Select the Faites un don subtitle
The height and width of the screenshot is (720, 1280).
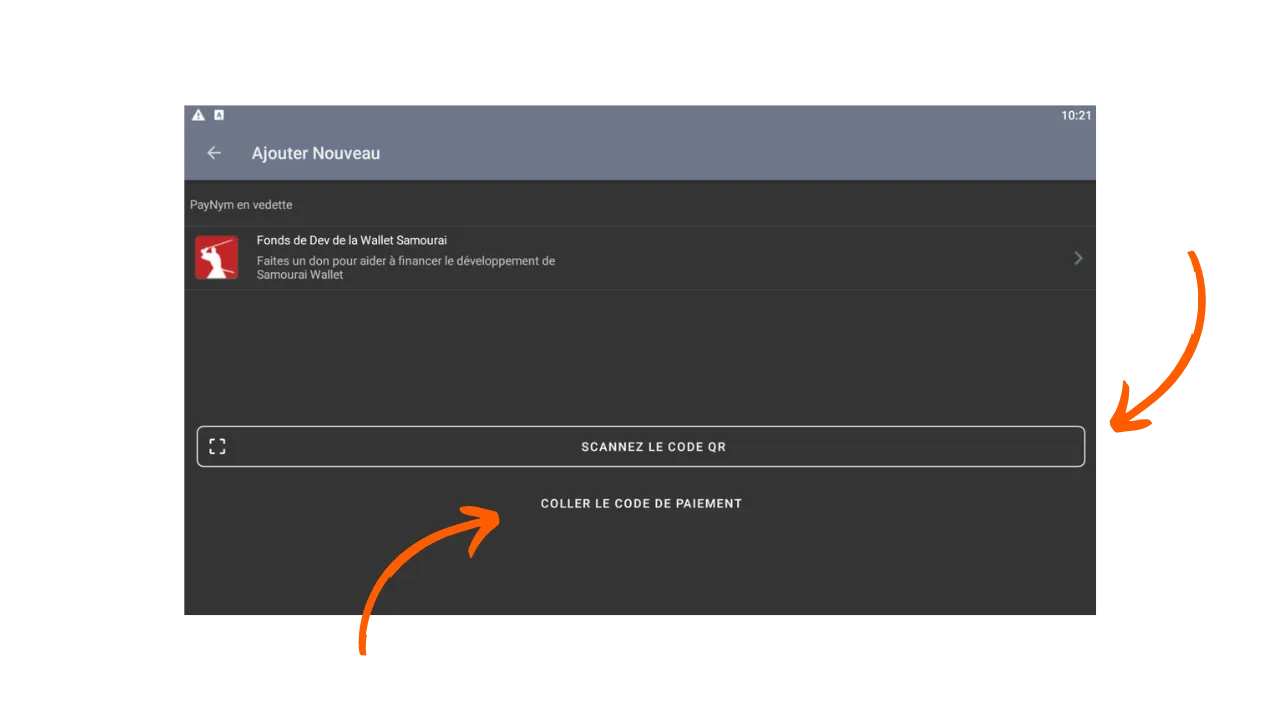click(405, 267)
